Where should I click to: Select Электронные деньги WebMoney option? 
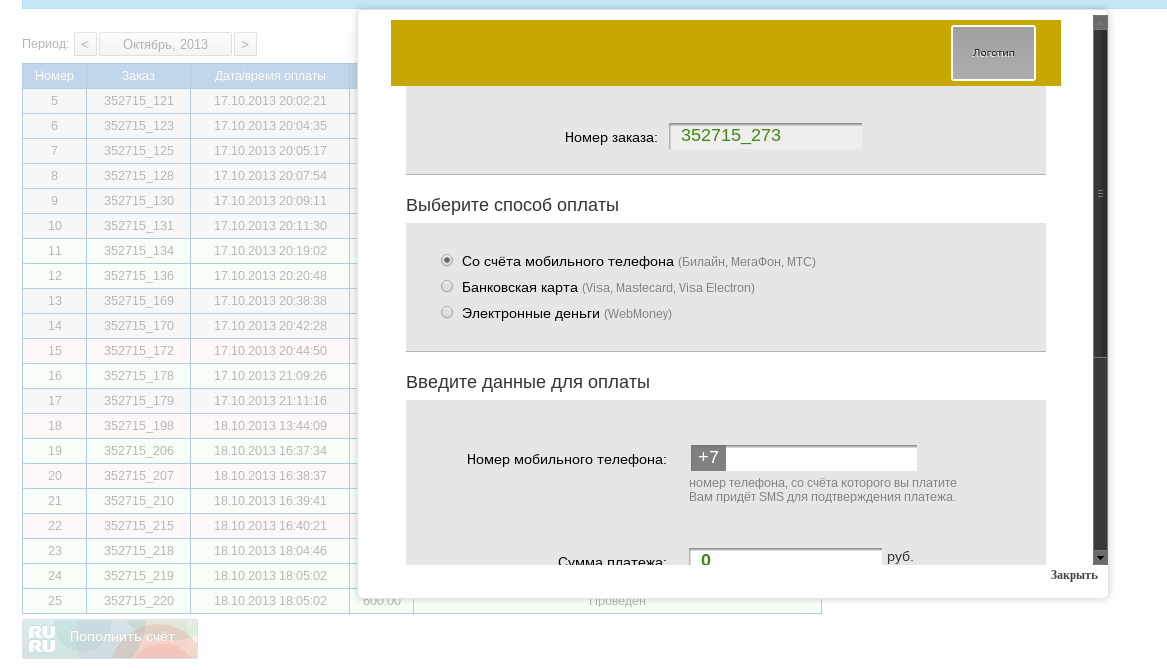447,312
